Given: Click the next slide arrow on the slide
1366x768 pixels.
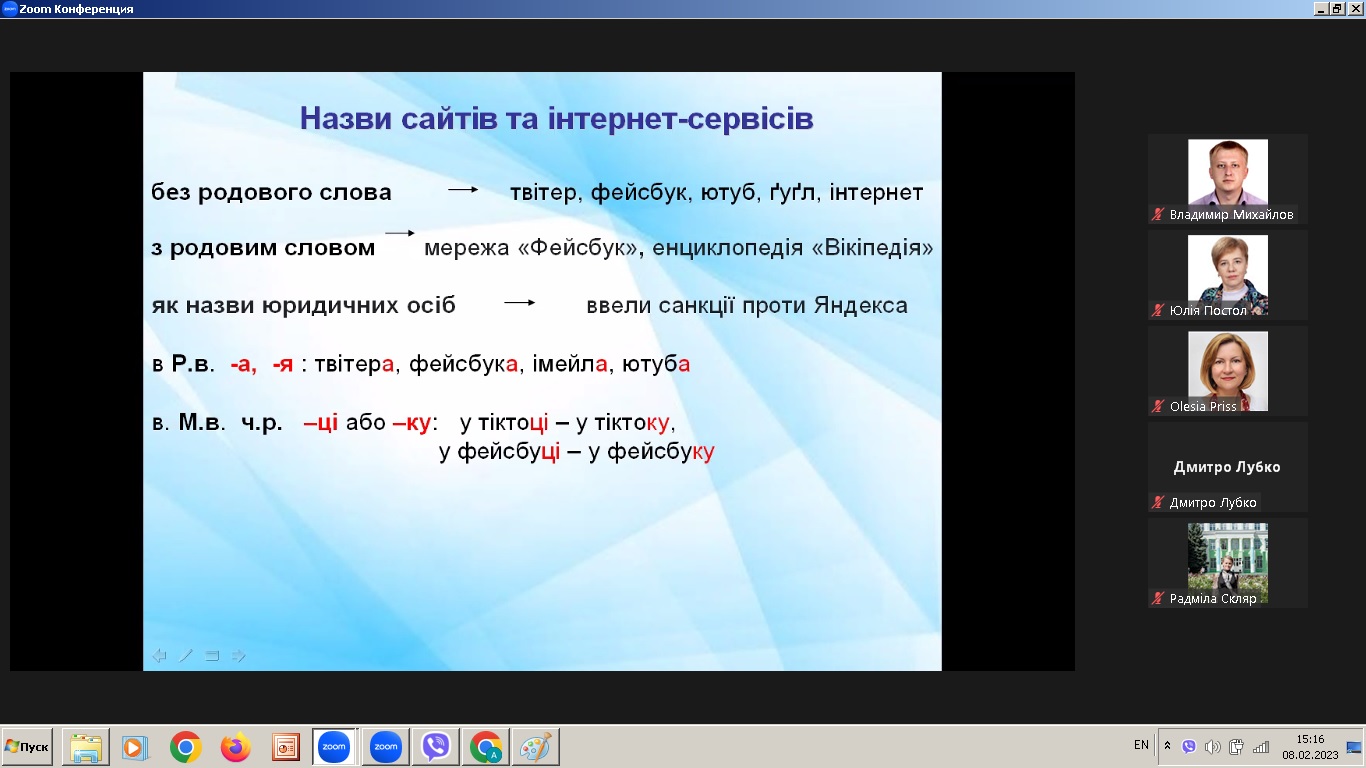Looking at the screenshot, I should point(239,656).
